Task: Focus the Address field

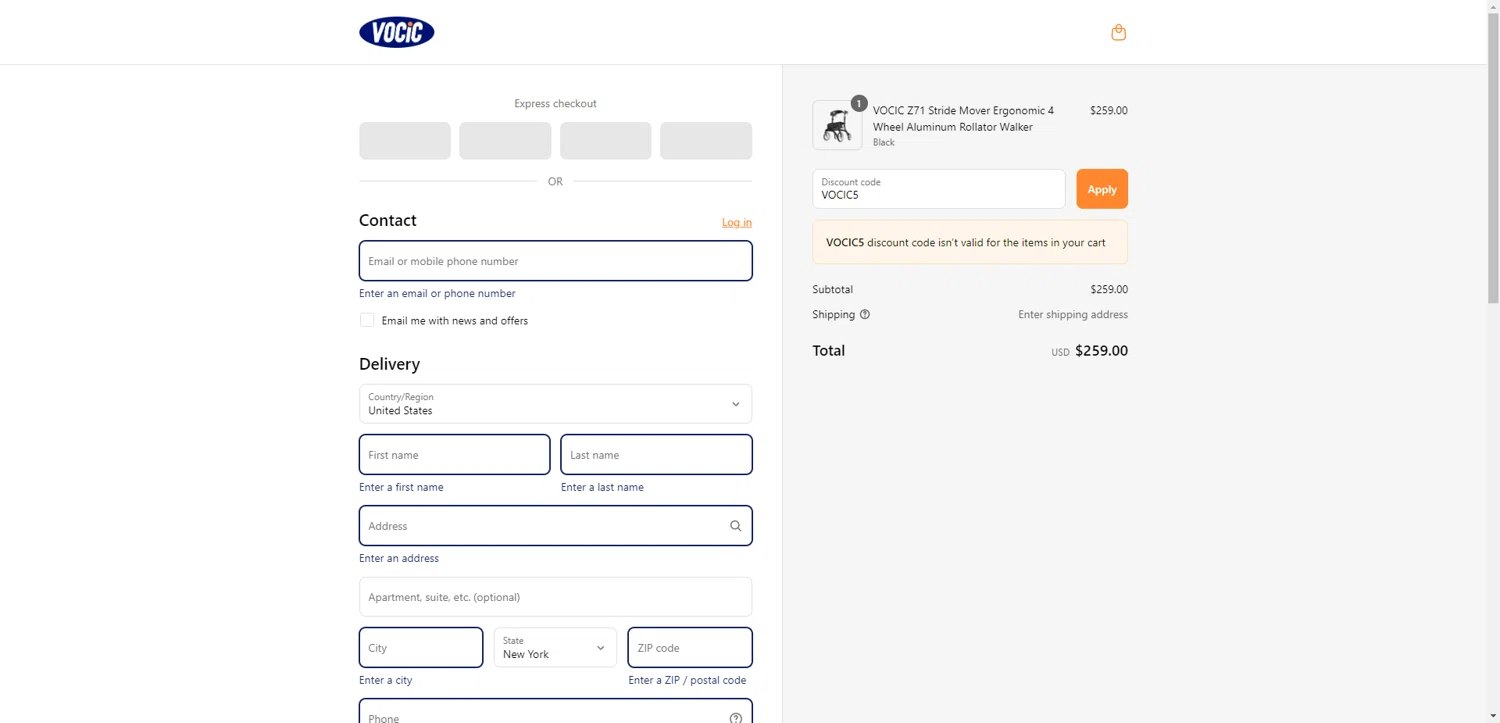Action: [555, 526]
